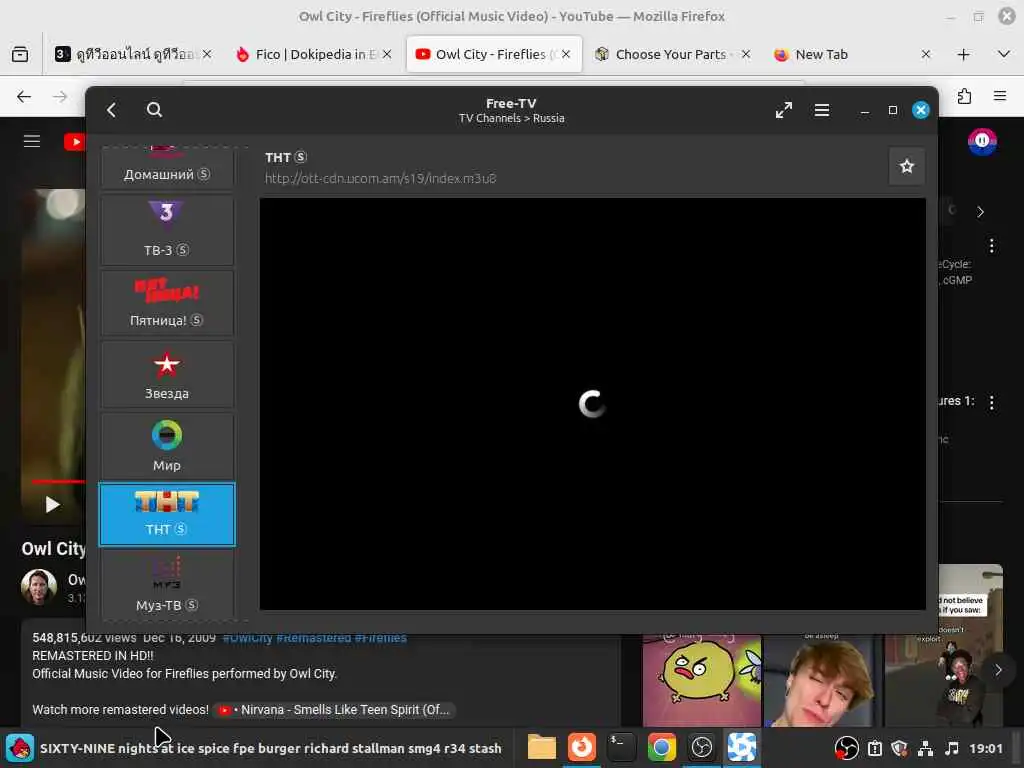Play the Owl City YouTube video
Image resolution: width=1024 pixels, height=768 pixels.
[x=52, y=505]
